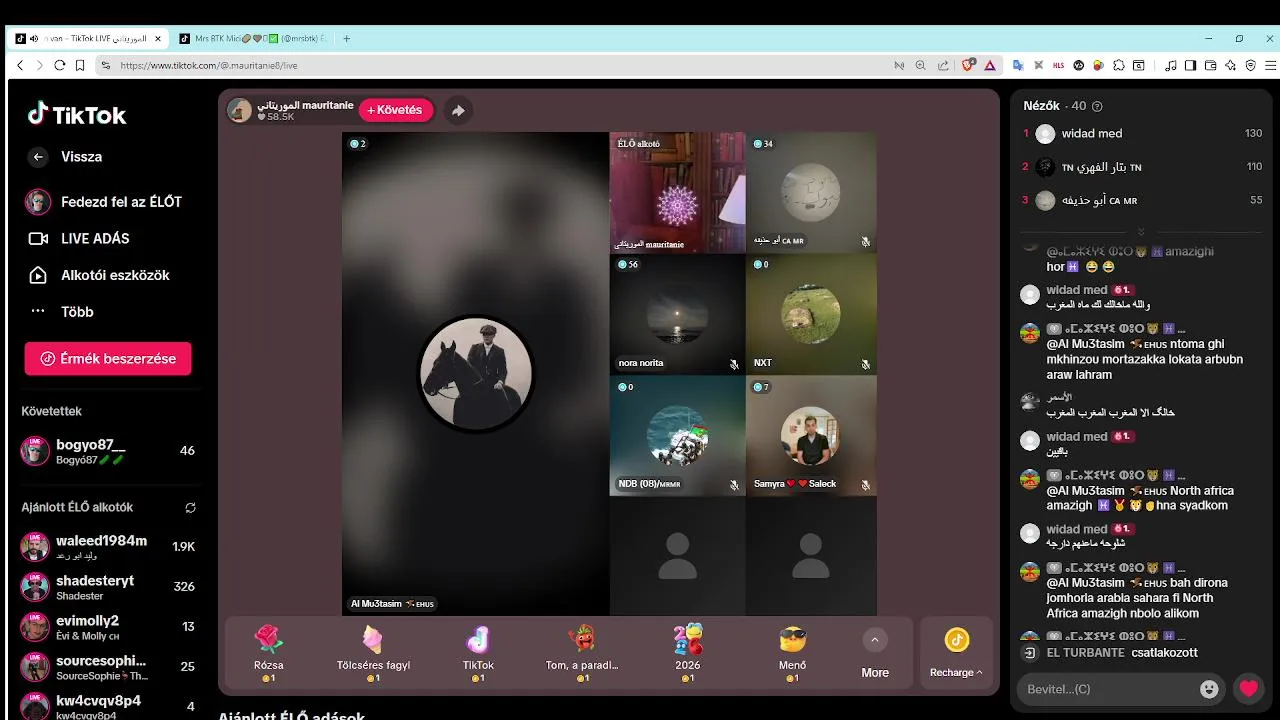
Task: Open sourcesophi... live stream
Action: pos(108,666)
